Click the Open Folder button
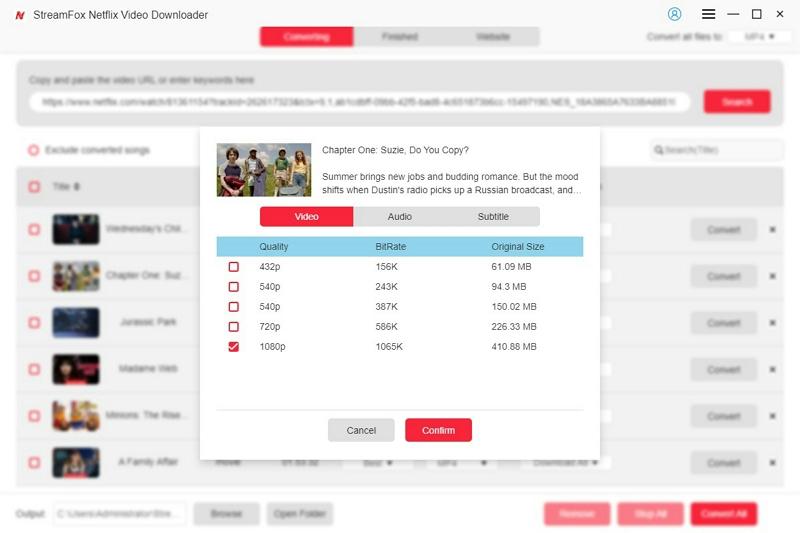This screenshot has height=533, width=800. [x=299, y=514]
